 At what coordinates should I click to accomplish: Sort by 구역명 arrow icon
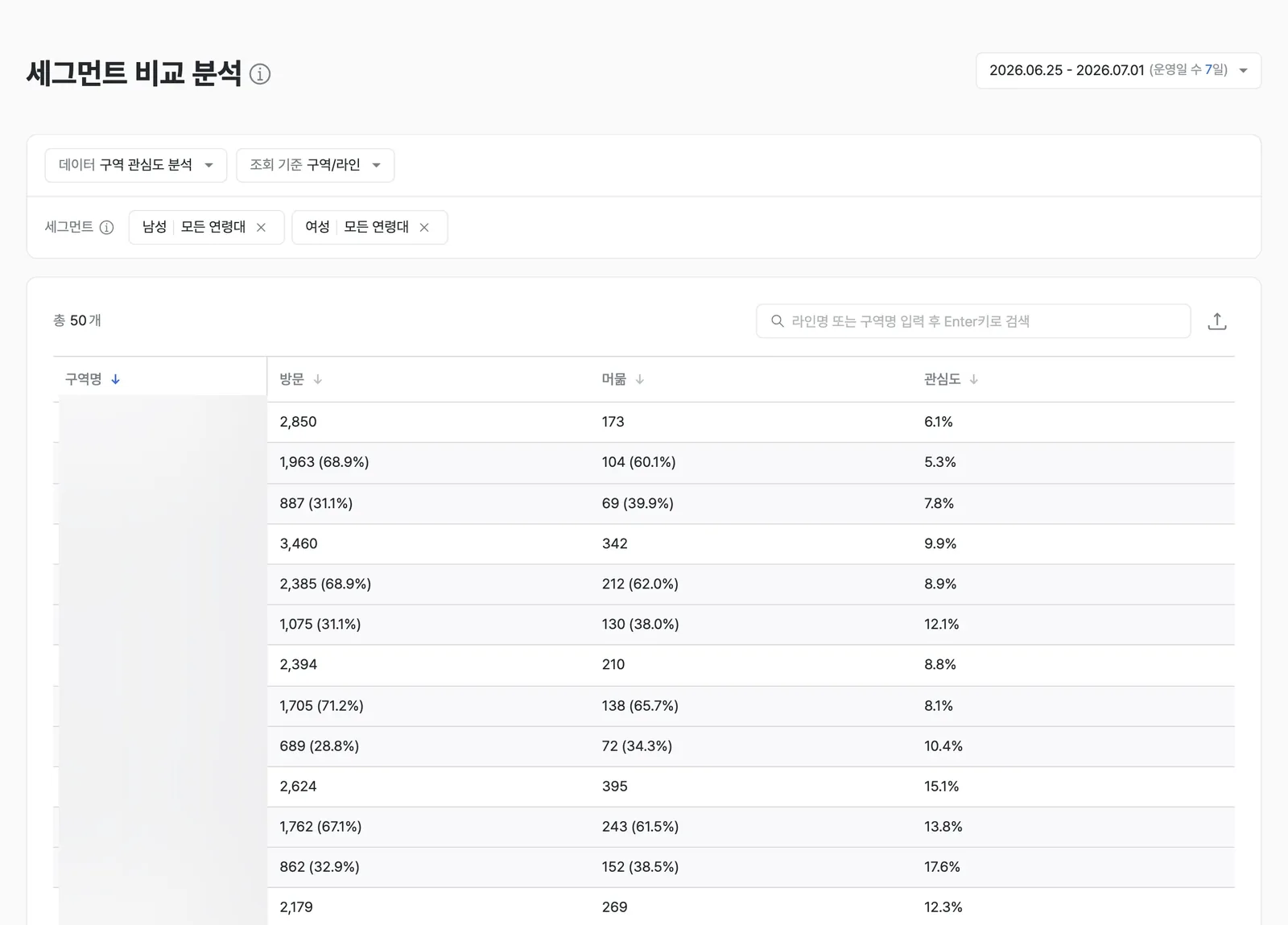click(115, 379)
